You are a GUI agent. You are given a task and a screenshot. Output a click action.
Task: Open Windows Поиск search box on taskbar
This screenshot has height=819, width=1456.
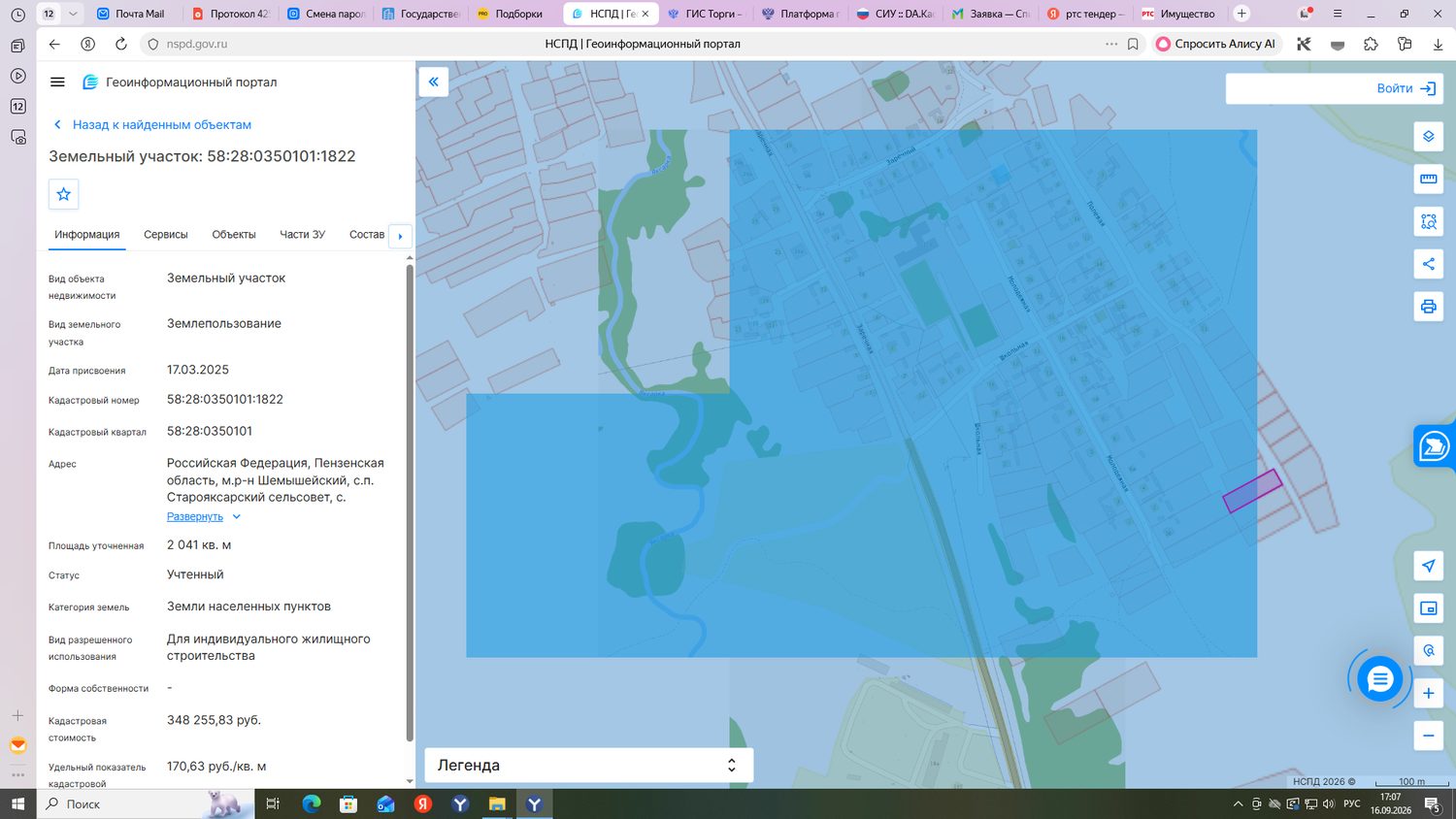(x=146, y=804)
